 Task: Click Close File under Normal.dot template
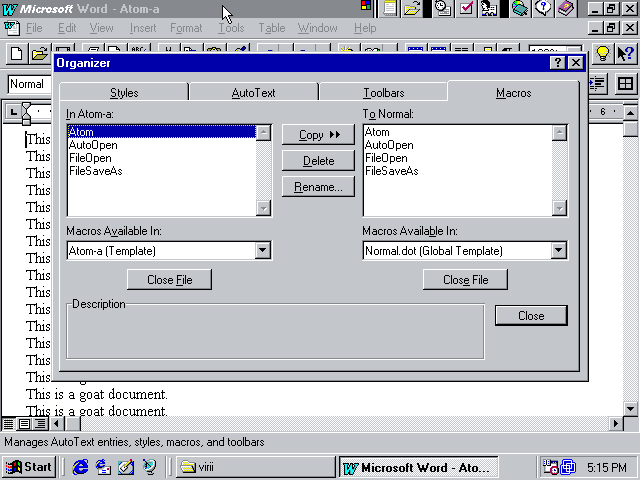click(465, 280)
